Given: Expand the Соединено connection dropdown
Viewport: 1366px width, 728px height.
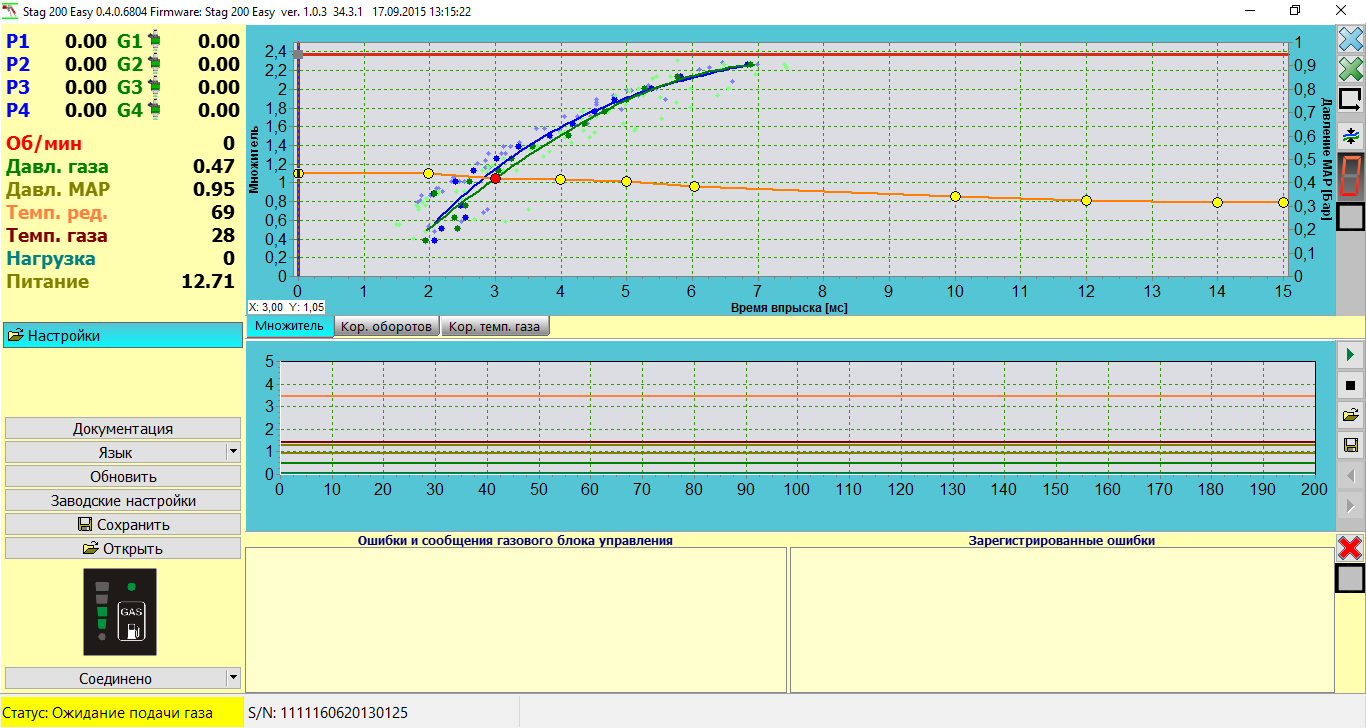Looking at the screenshot, I should [x=233, y=678].
